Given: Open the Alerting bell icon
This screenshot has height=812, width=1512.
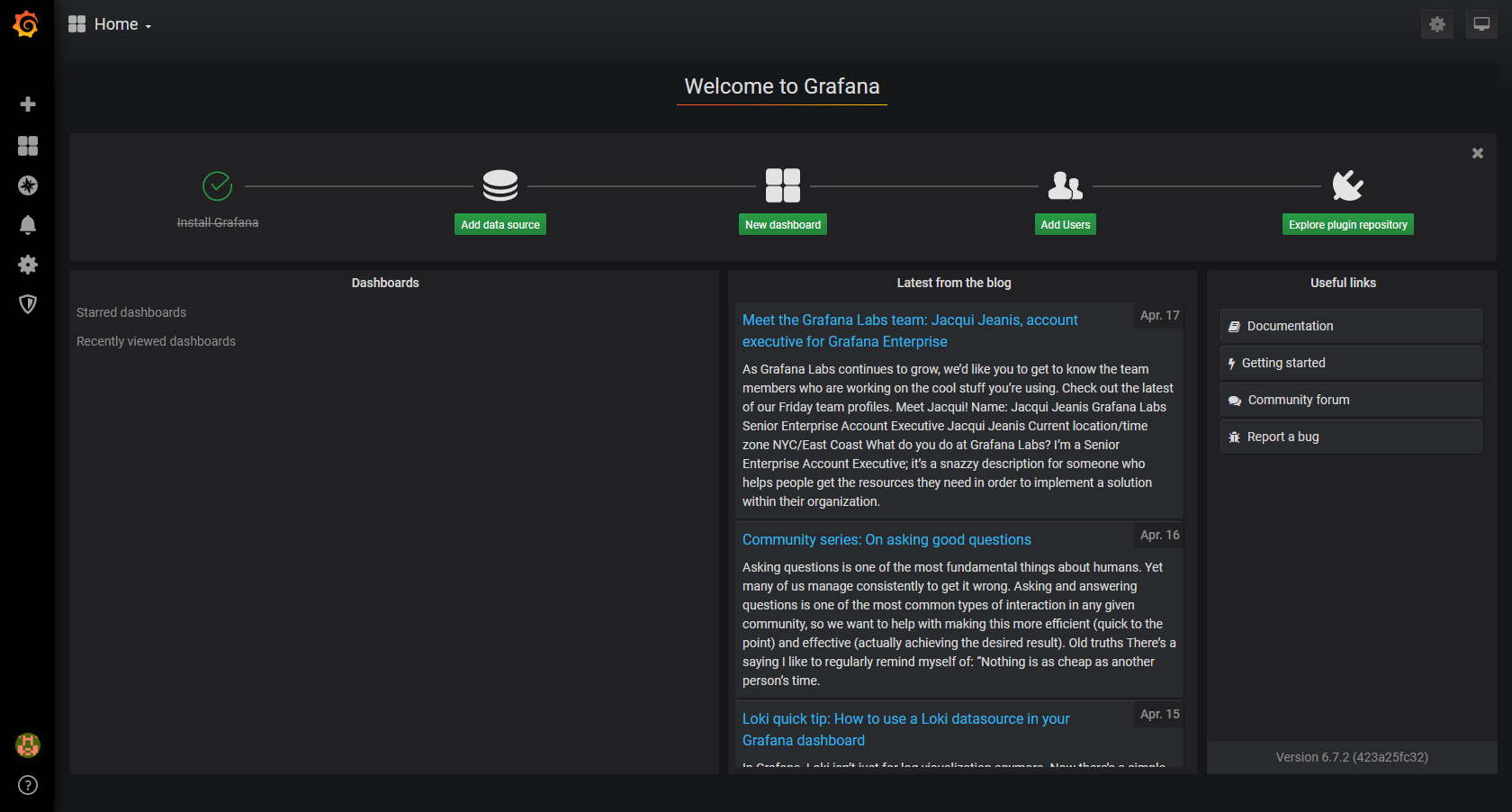Looking at the screenshot, I should tap(28, 225).
